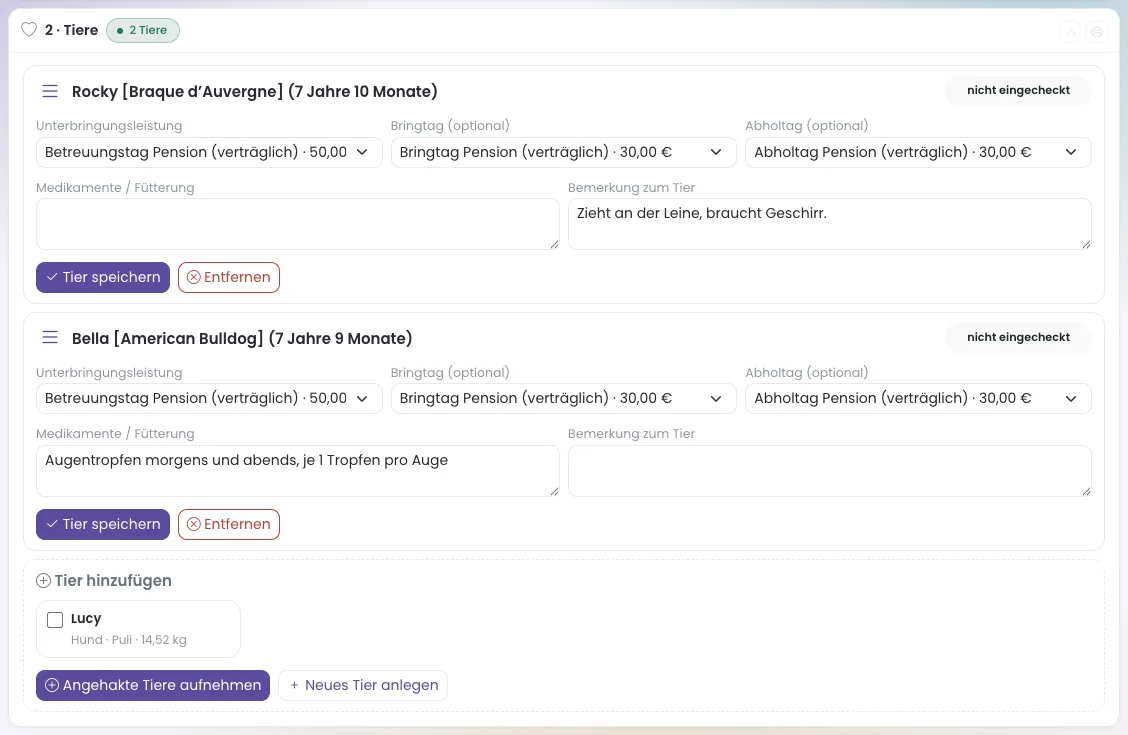
Task: Open Rocky's Bringtag dropdown
Action: coord(563,152)
